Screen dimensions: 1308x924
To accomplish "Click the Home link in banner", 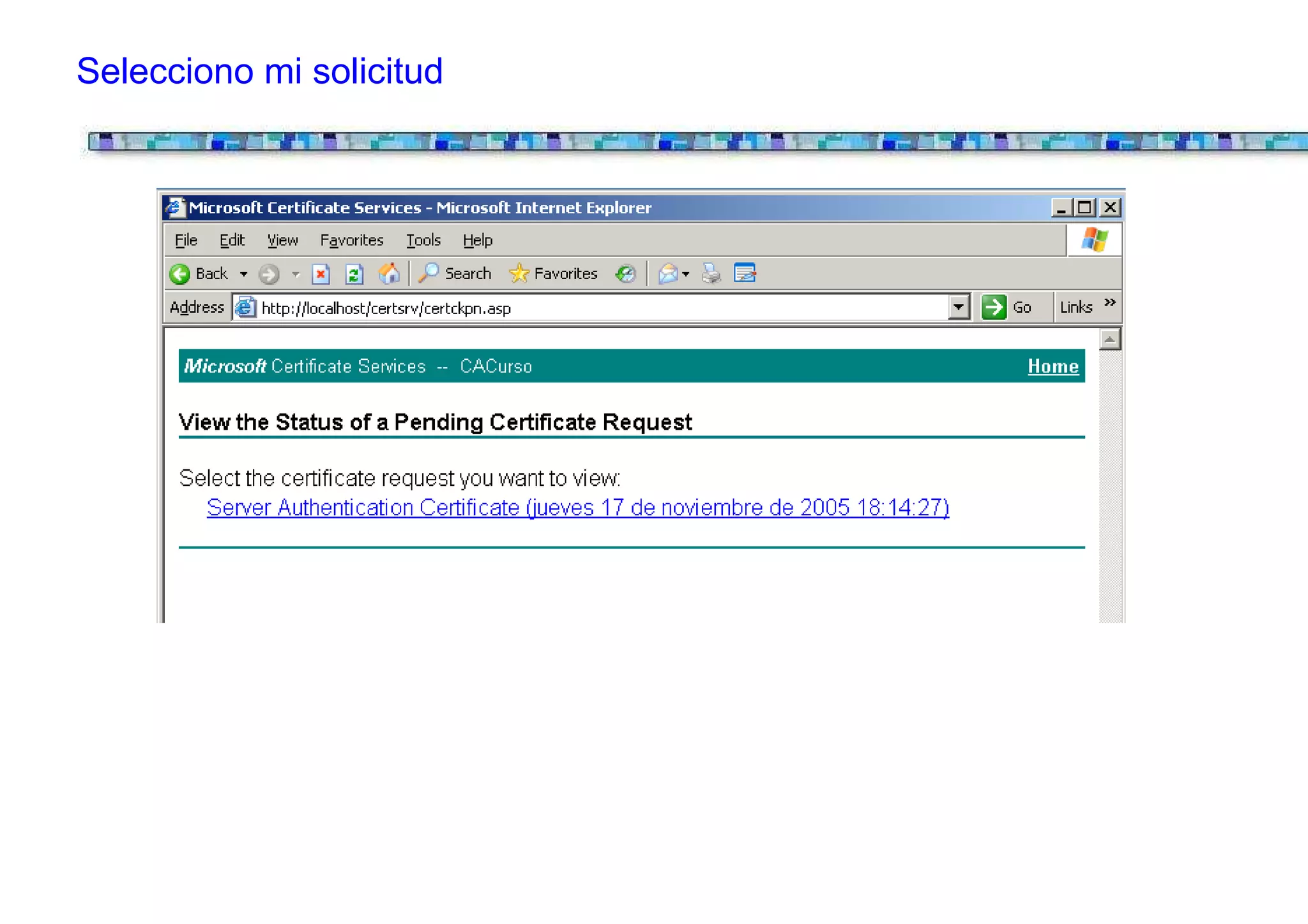I will [1053, 367].
